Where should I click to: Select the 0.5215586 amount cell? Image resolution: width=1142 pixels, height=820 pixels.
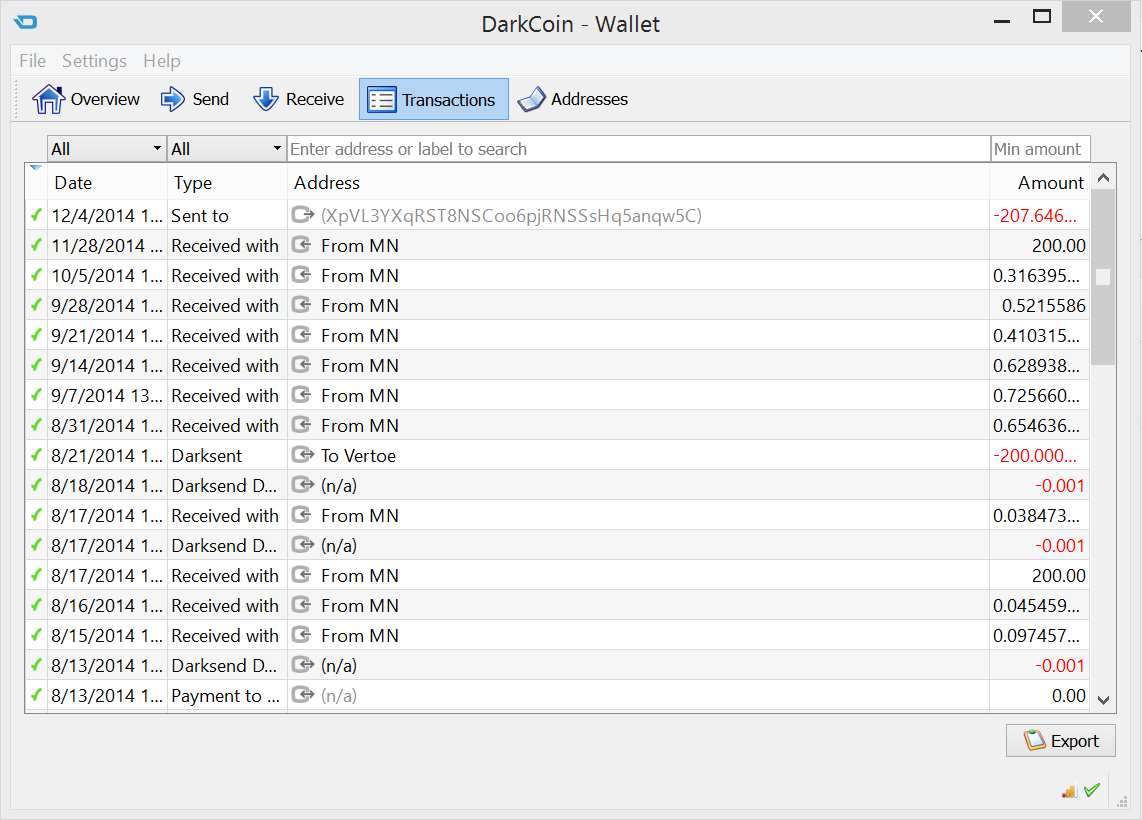1039,305
